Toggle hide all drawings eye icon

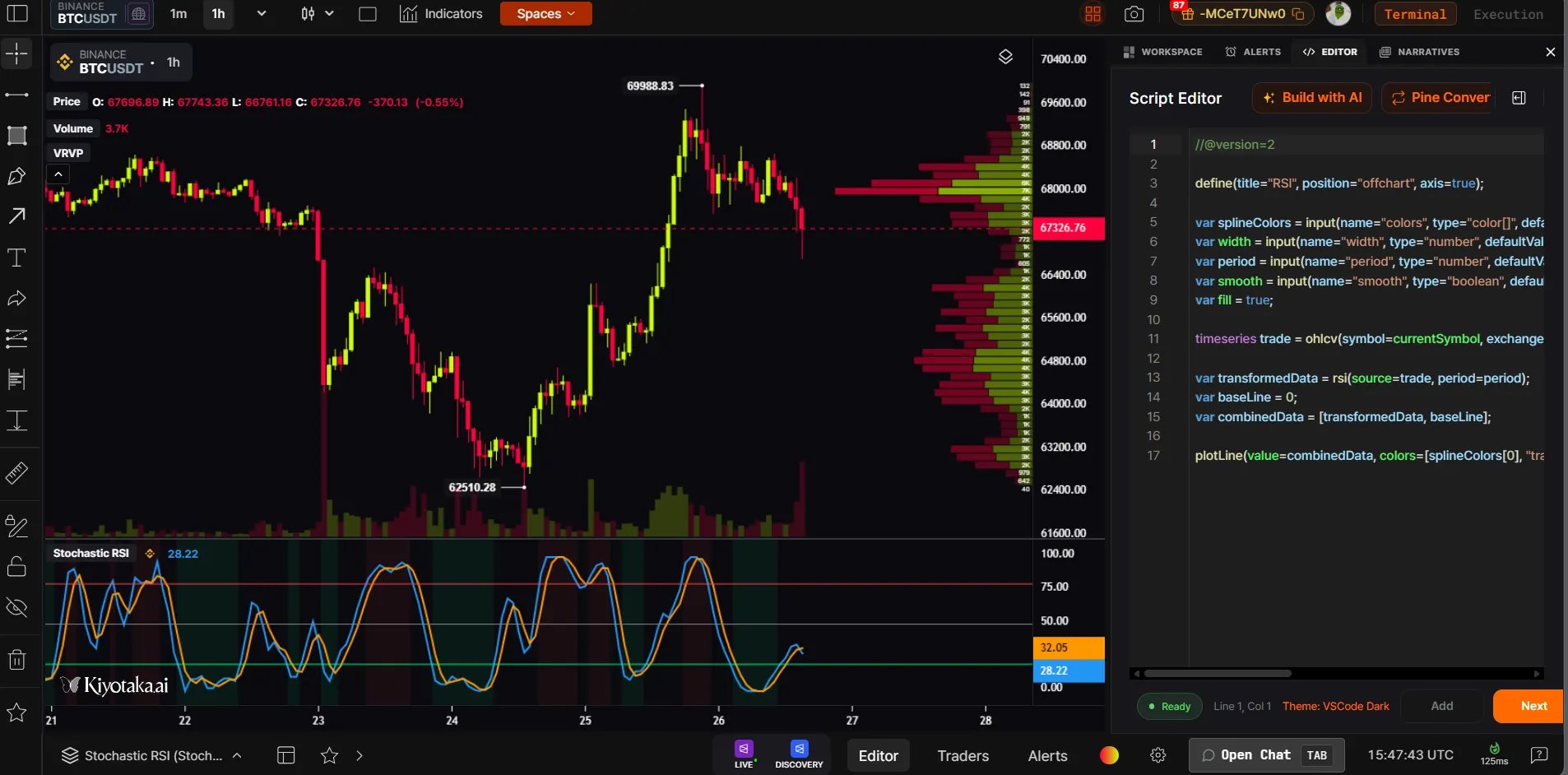point(16,608)
